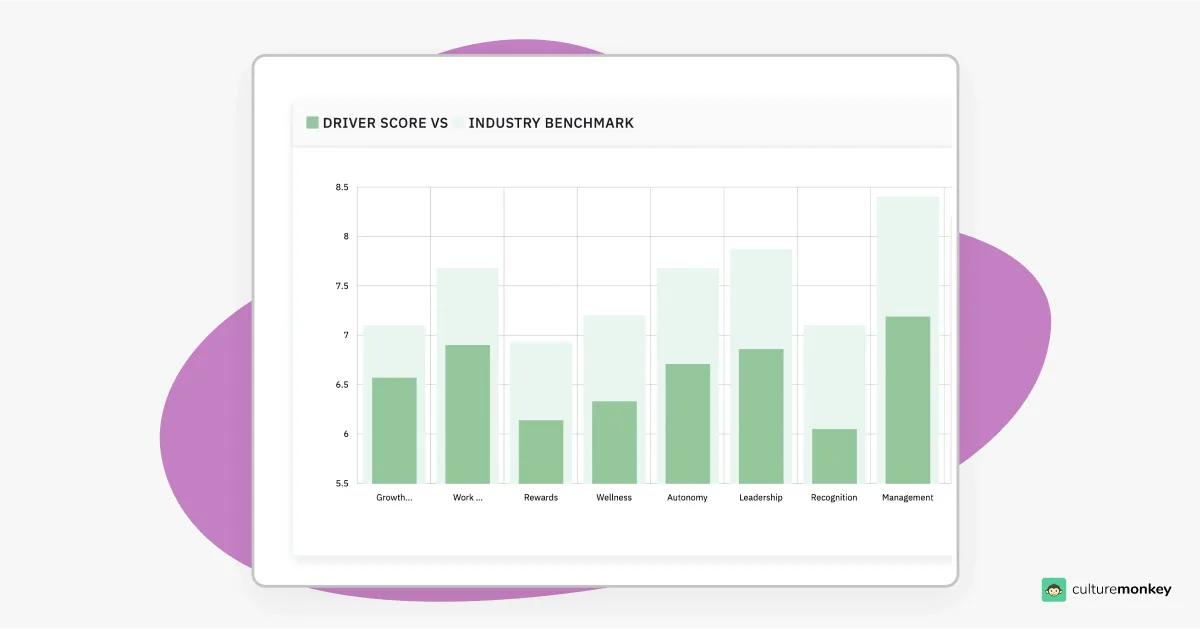Click the Wellness axis label
Image resolution: width=1200 pixels, height=629 pixels.
point(614,497)
